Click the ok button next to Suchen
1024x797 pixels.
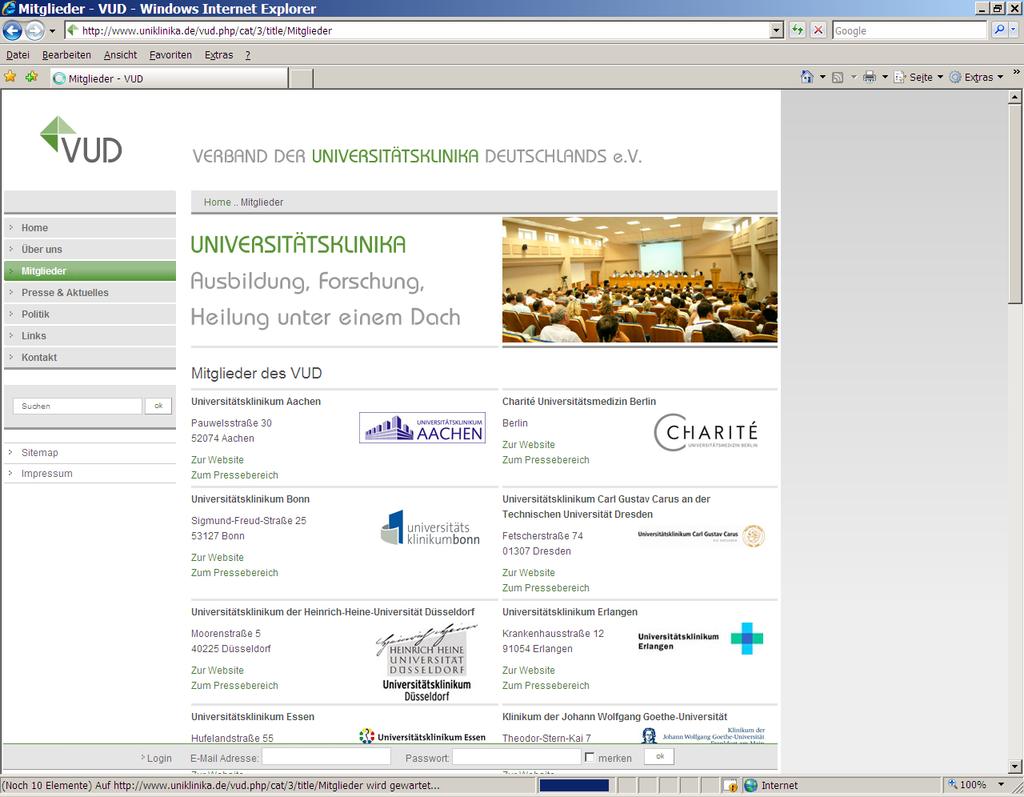coord(158,406)
